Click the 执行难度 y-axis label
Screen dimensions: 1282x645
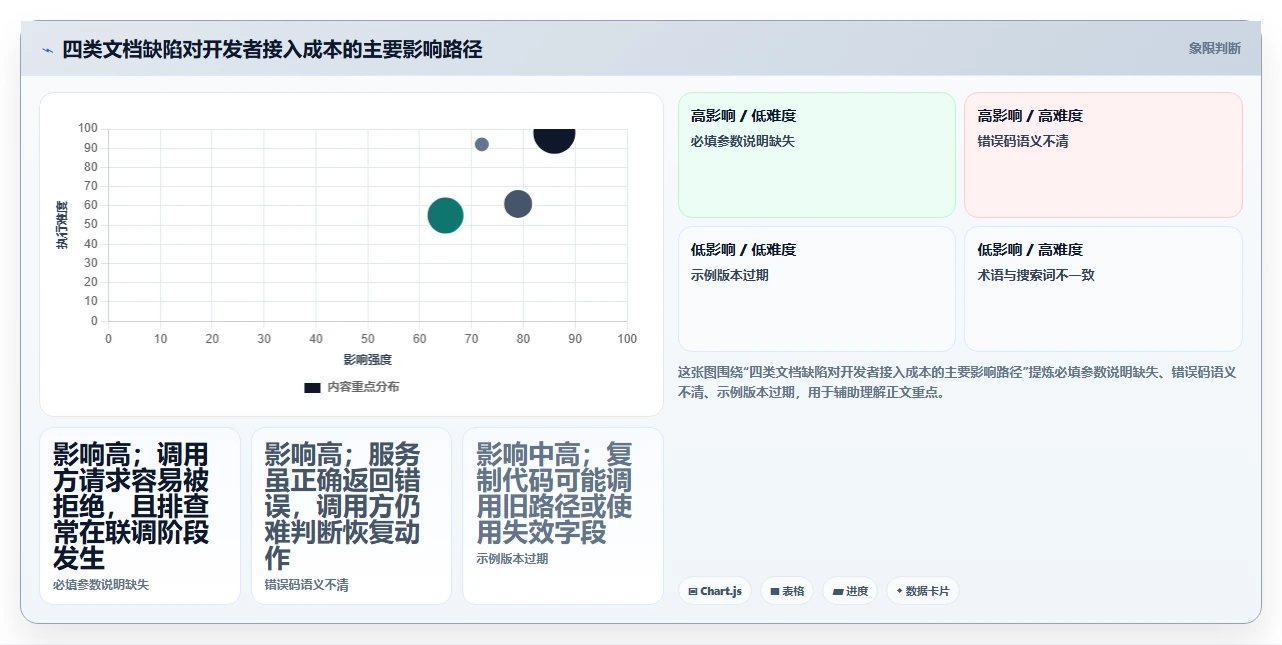click(62, 225)
